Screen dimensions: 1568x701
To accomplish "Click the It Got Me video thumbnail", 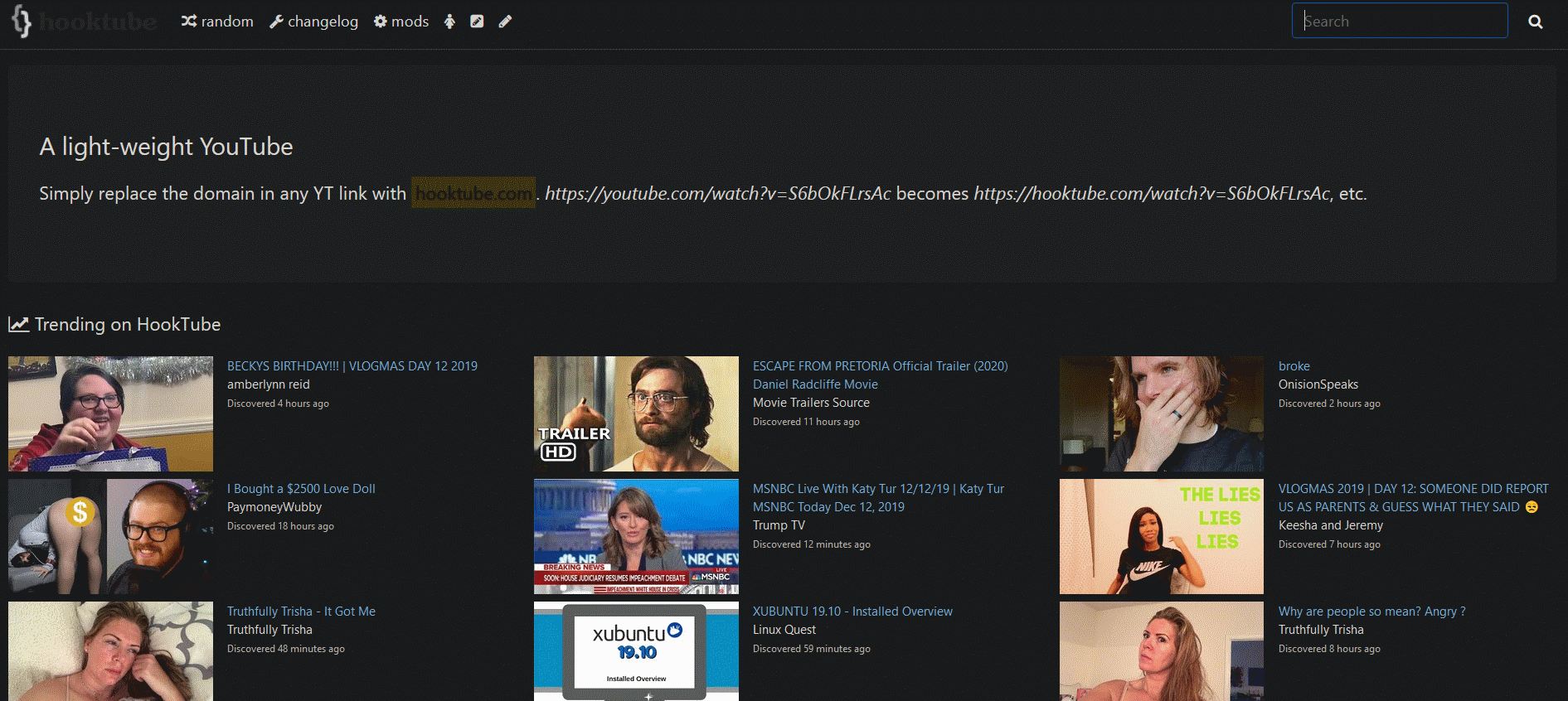I will tap(110, 651).
